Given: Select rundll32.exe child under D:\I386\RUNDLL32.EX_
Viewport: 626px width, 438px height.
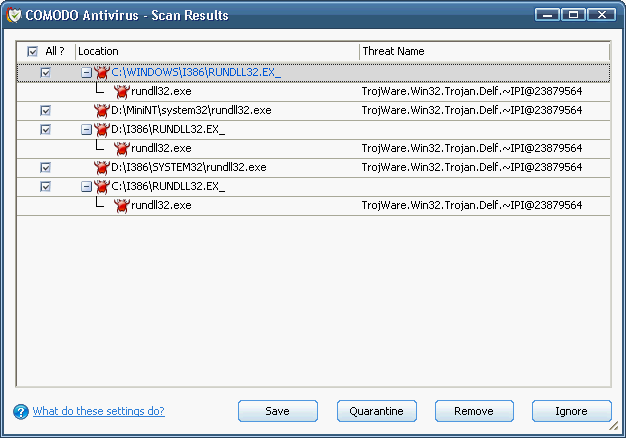Looking at the screenshot, I should coord(161,149).
